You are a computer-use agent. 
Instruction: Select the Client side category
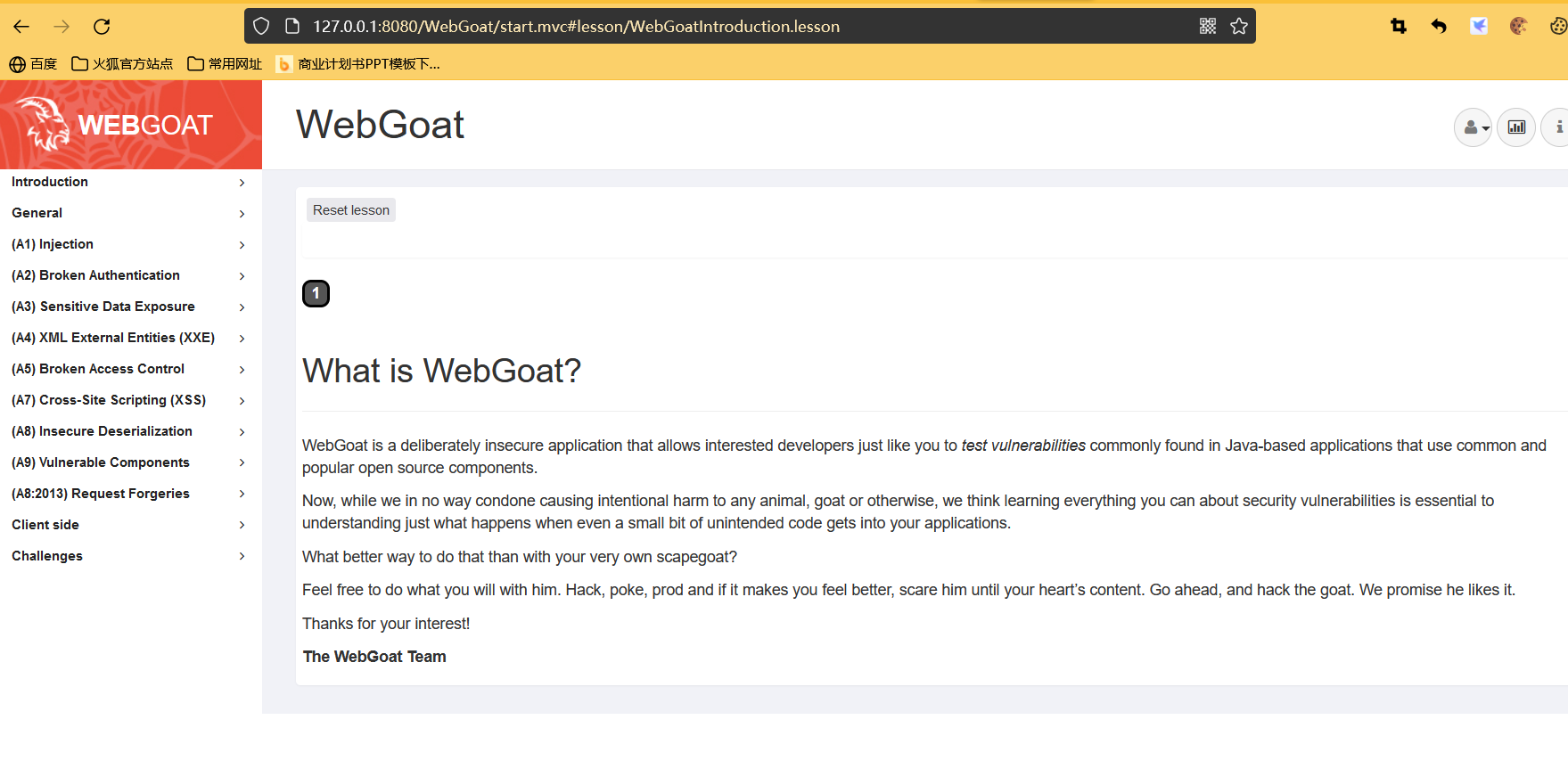pyautogui.click(x=127, y=525)
